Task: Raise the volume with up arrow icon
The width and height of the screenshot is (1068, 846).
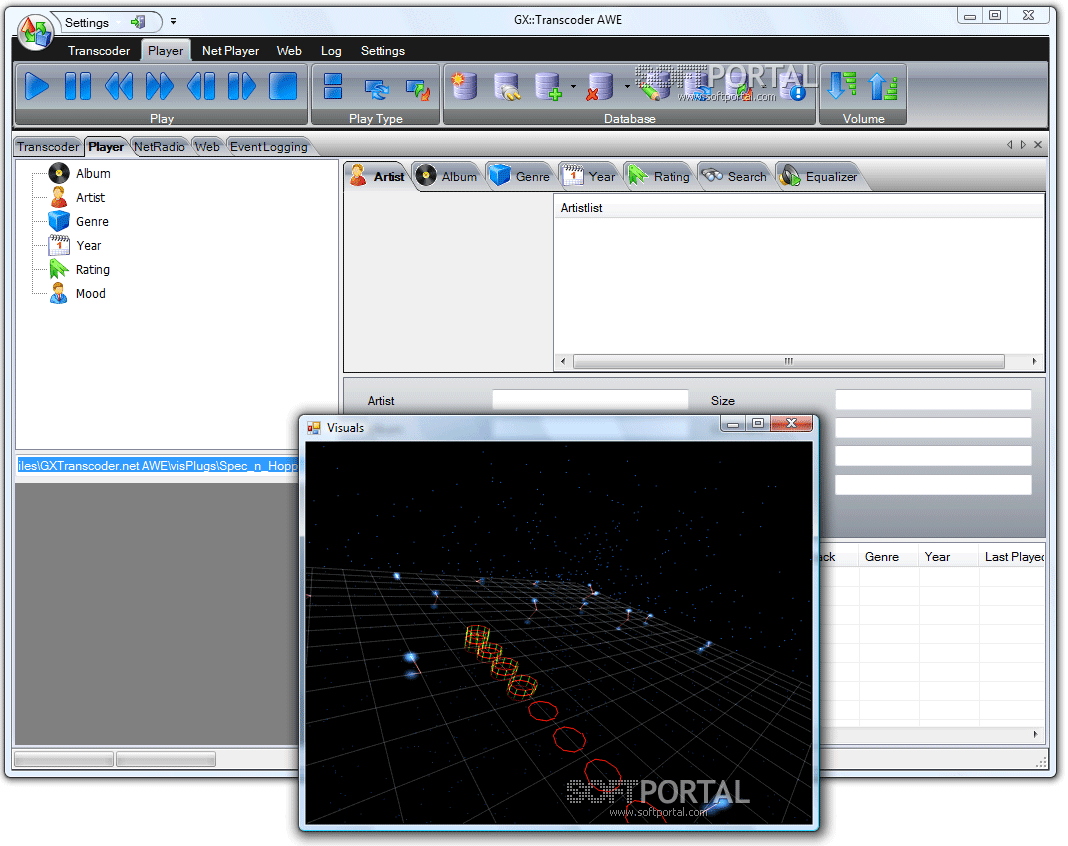Action: click(x=883, y=87)
